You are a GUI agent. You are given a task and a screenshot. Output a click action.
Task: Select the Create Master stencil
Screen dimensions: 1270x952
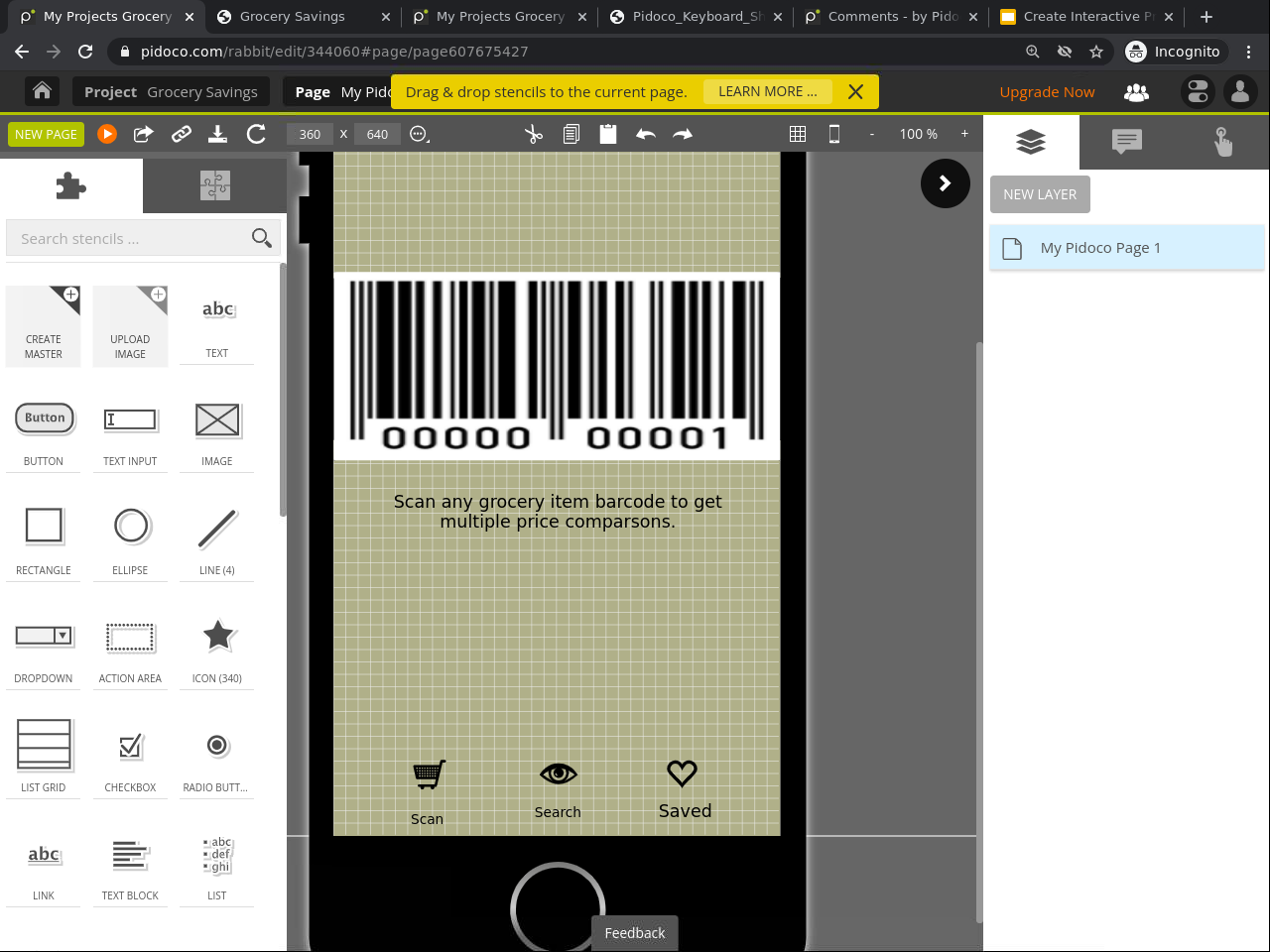(44, 326)
